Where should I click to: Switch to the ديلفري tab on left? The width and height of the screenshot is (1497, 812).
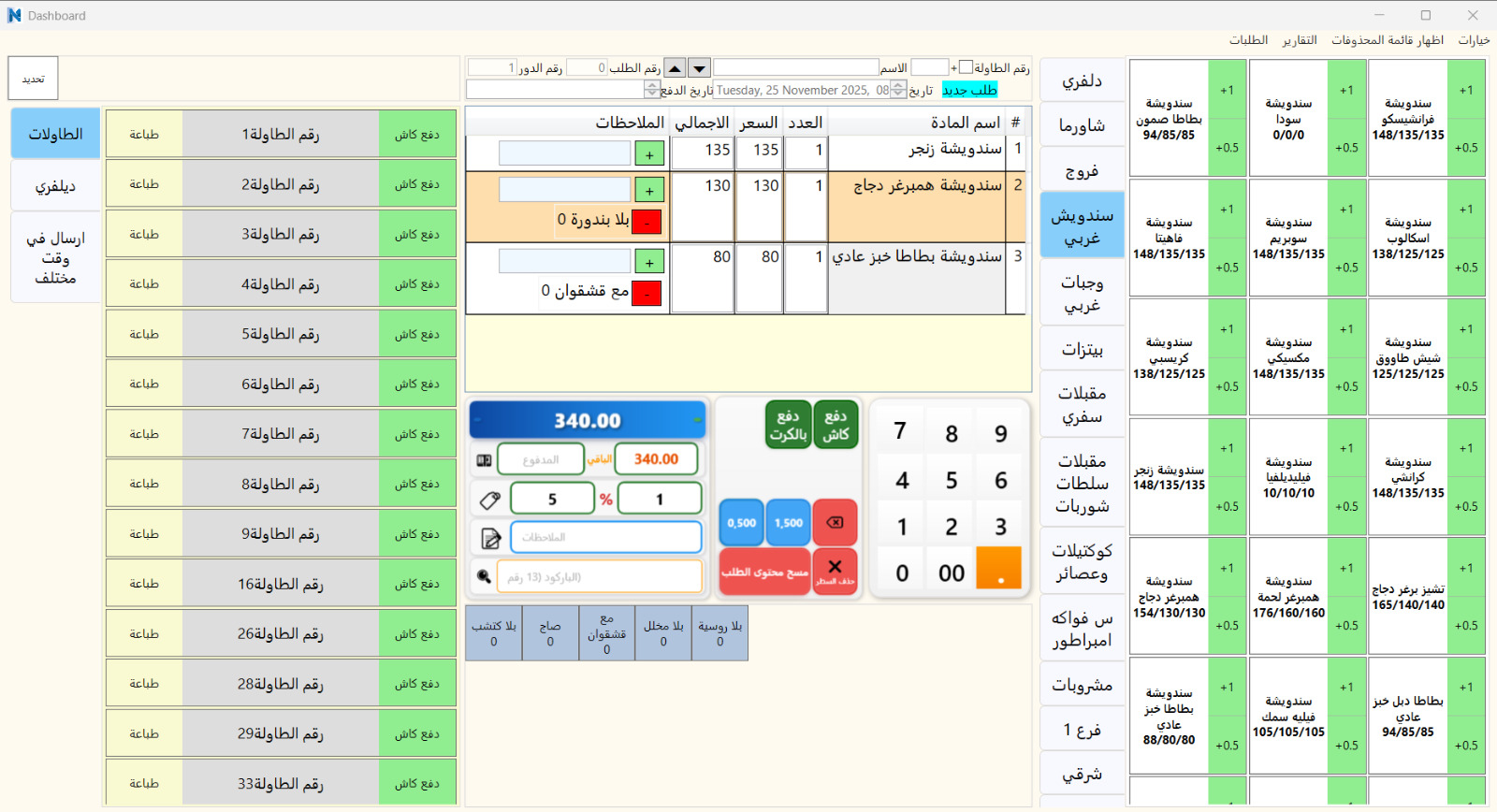pos(55,186)
